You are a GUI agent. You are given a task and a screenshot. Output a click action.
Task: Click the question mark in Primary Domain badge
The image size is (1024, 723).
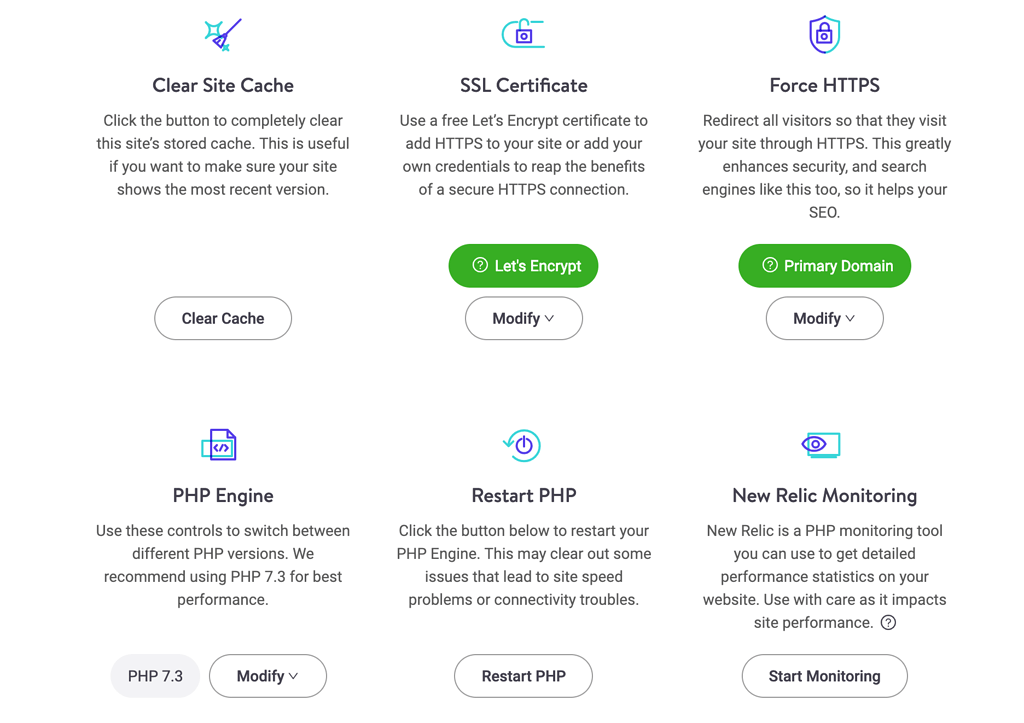point(771,265)
